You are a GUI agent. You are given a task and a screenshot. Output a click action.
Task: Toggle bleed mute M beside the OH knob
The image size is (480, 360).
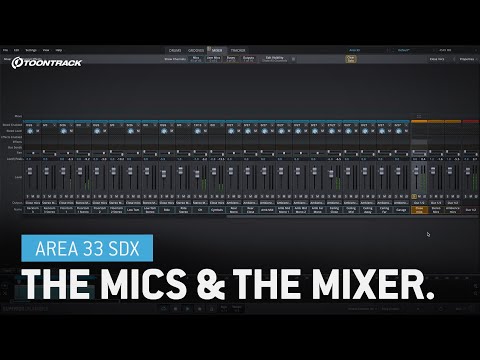[205, 131]
